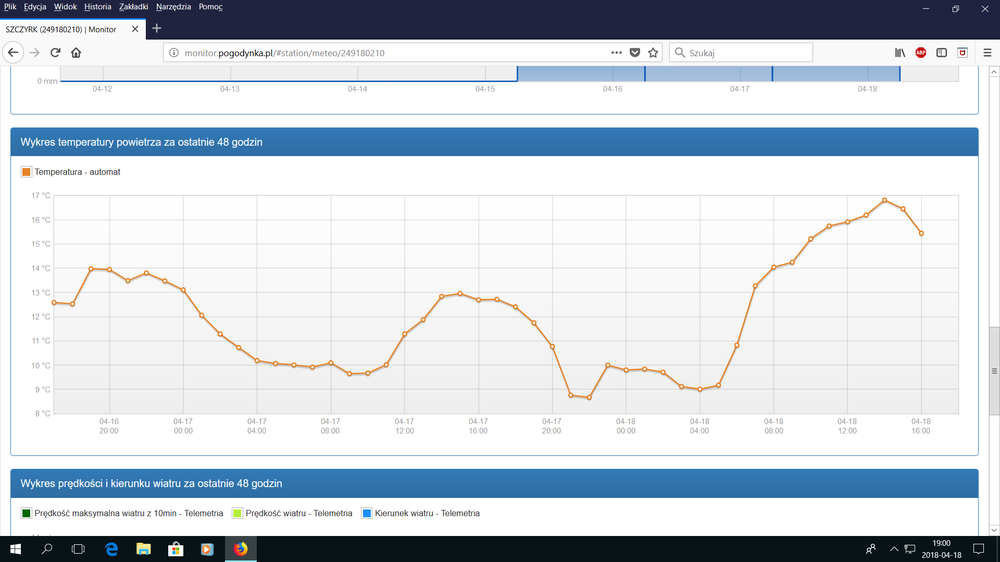This screenshot has width=1000, height=562.
Task: Open the Pocket list toolbar icon
Action: [962, 53]
